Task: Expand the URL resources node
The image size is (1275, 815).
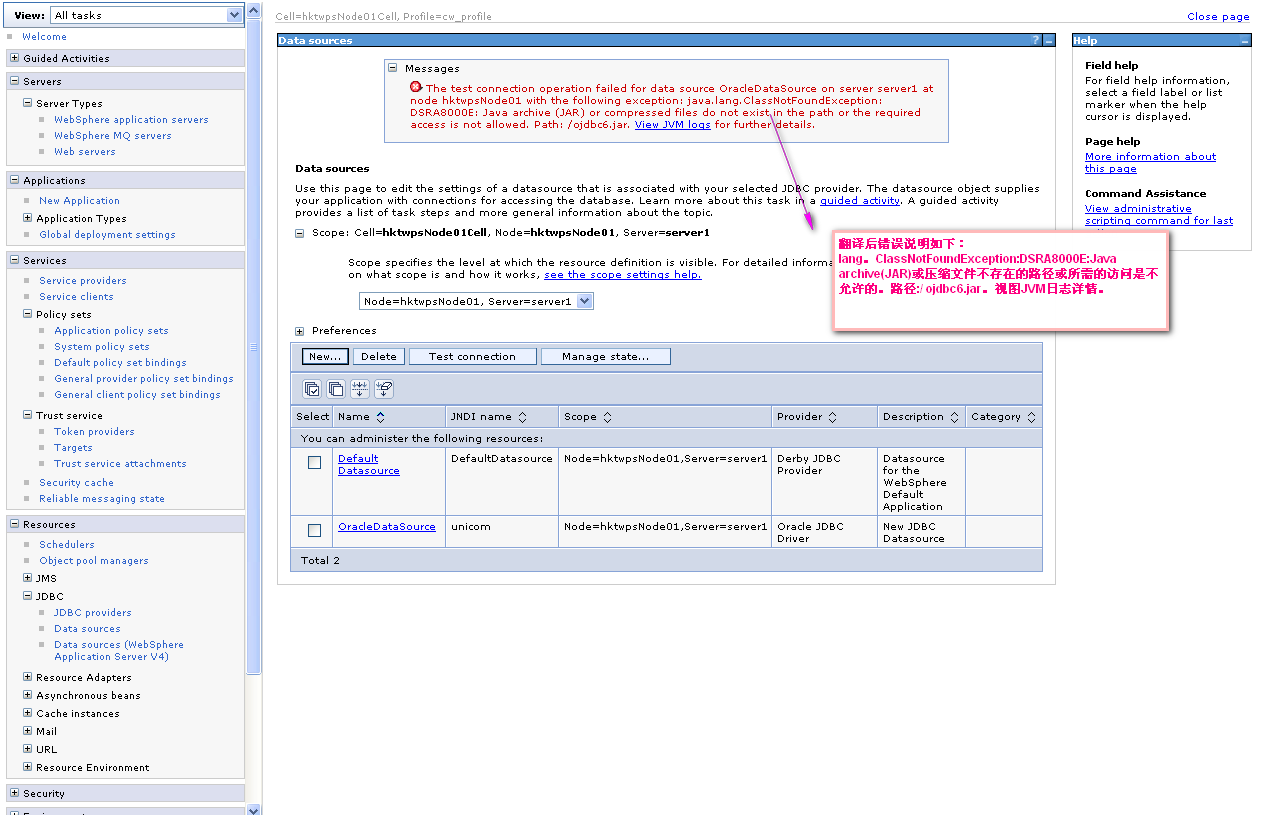Action: coord(28,749)
